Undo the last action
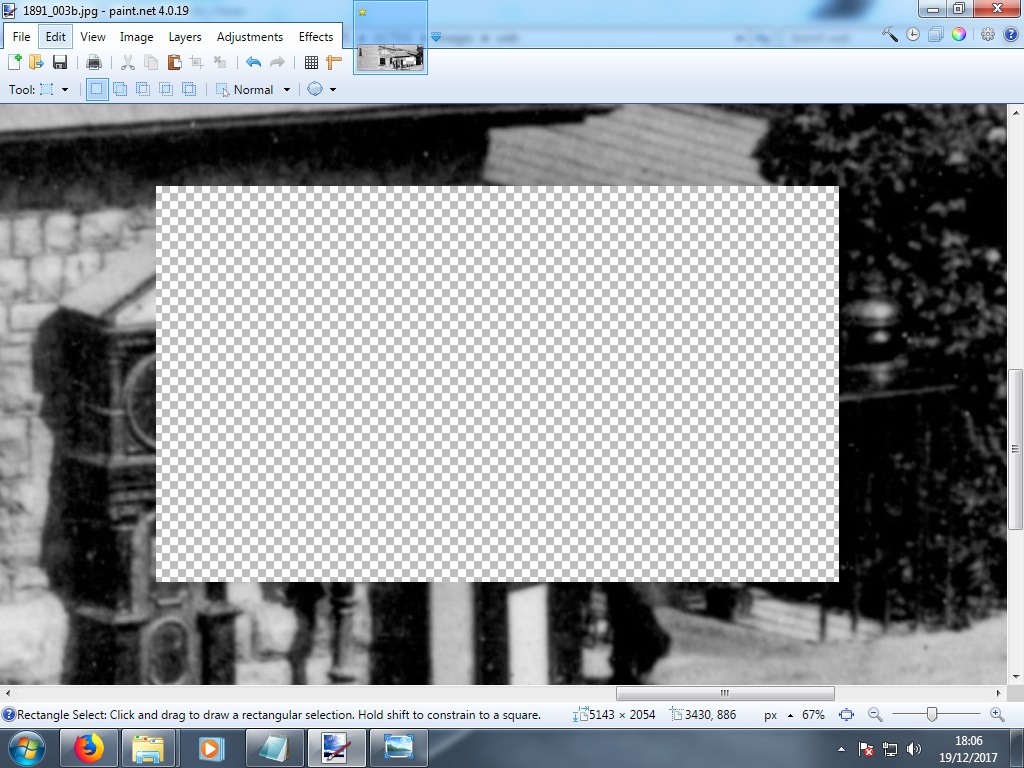1024x768 pixels. (x=252, y=61)
